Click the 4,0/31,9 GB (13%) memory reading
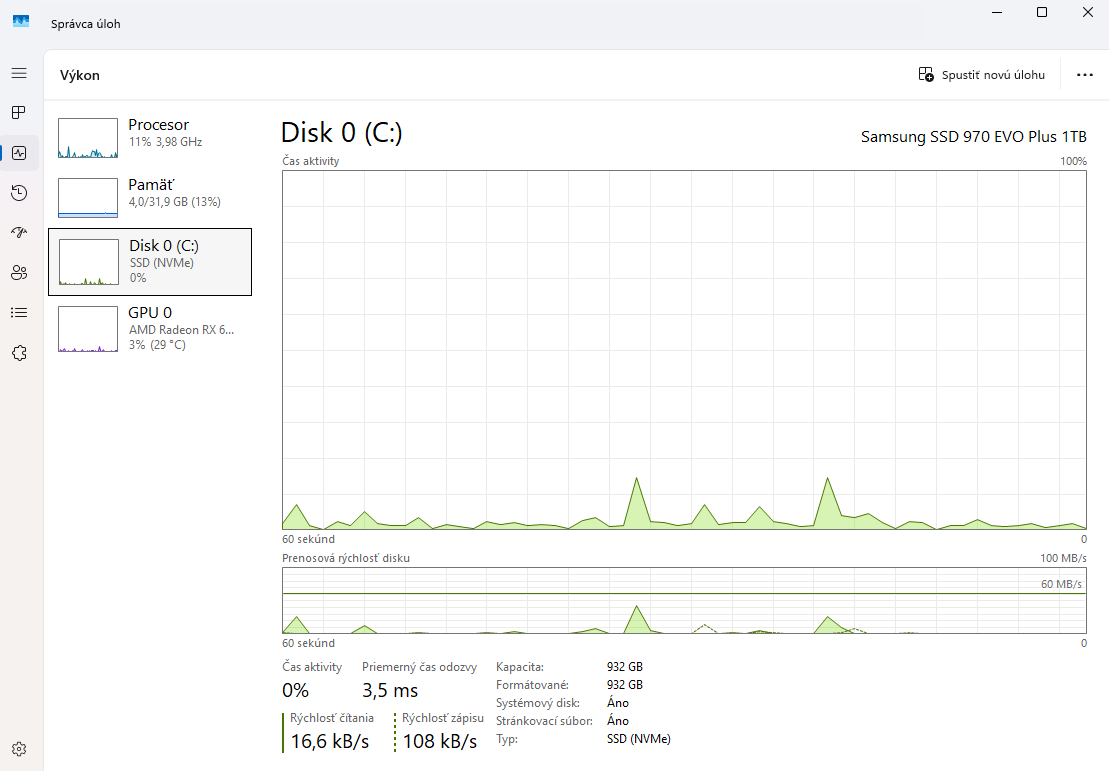Image resolution: width=1109 pixels, height=771 pixels. [175, 202]
